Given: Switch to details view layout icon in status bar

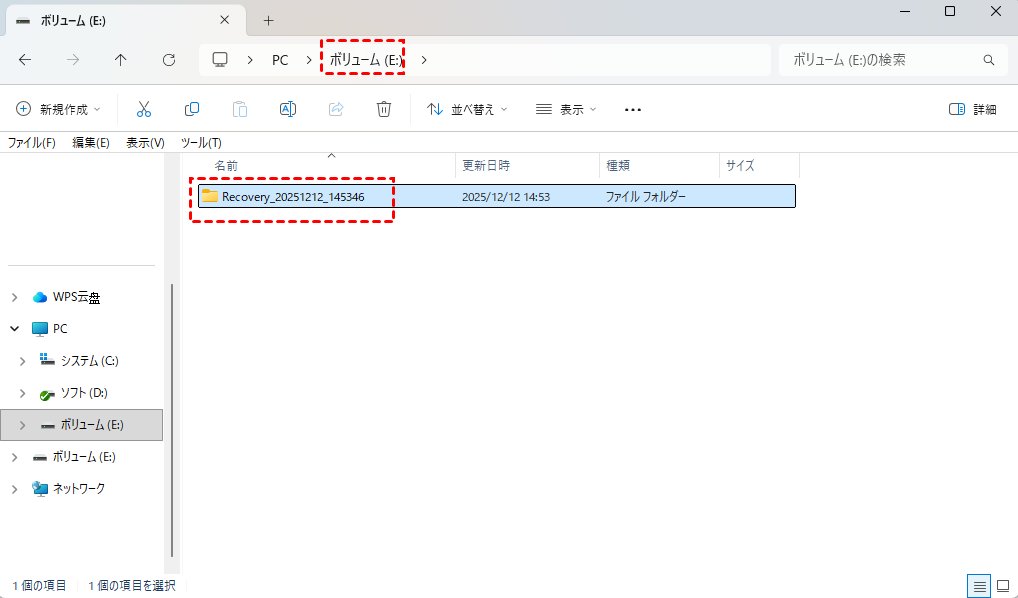Looking at the screenshot, I should coord(979,586).
